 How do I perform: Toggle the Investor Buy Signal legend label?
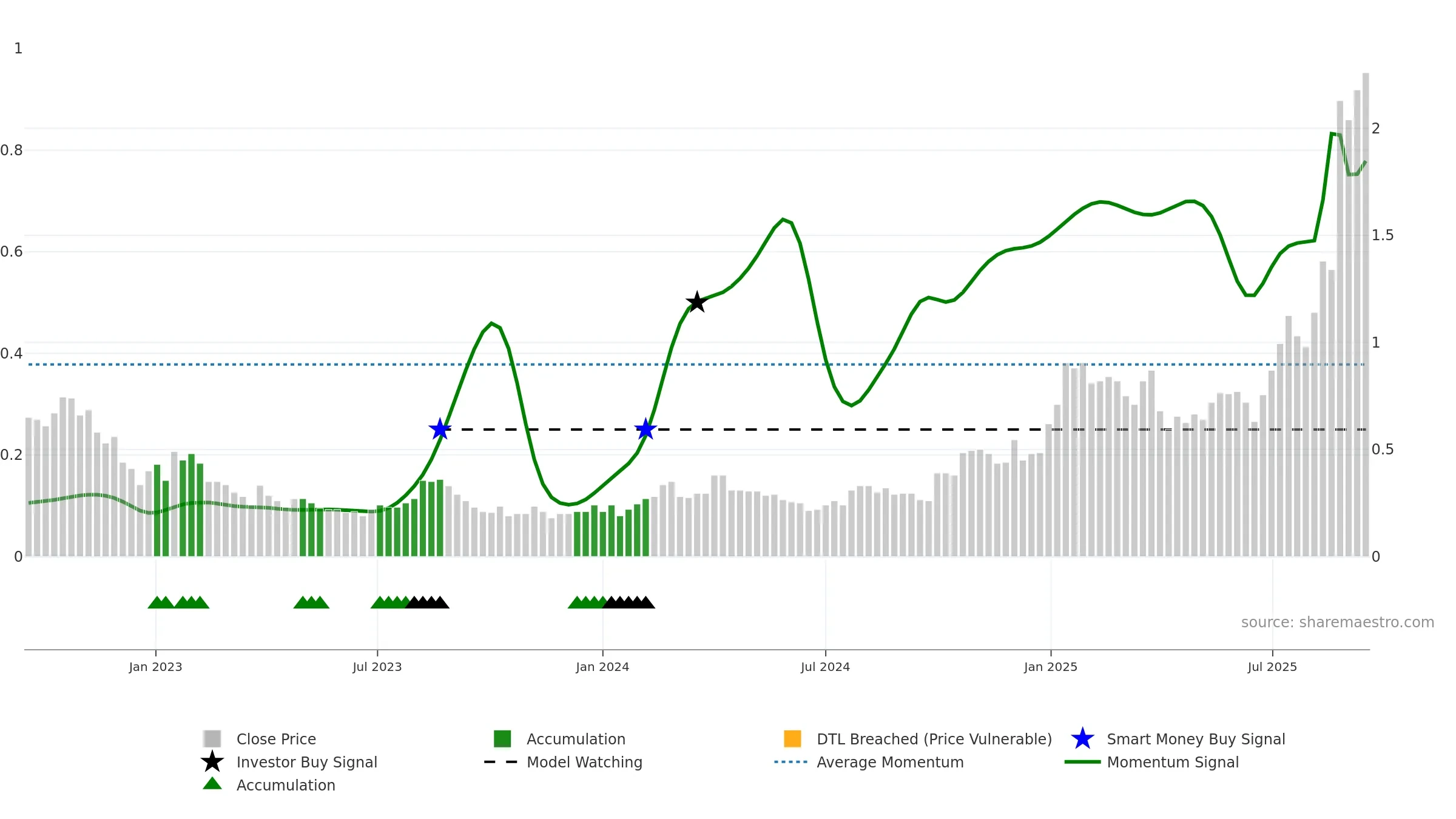307,762
